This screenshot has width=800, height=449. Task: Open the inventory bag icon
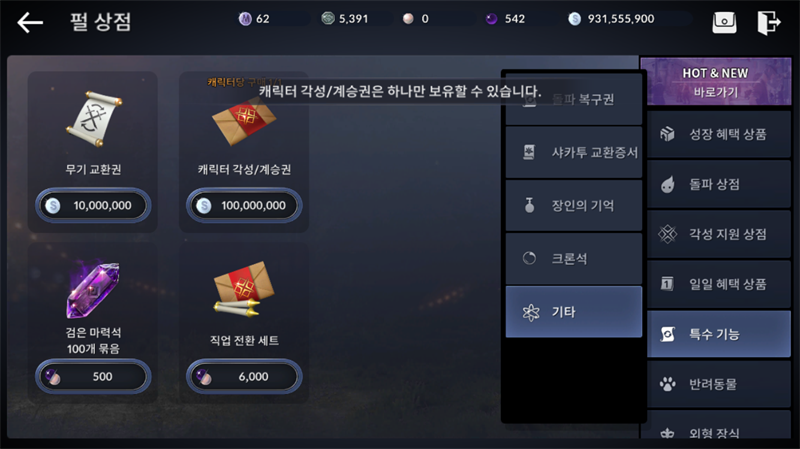pos(724,22)
